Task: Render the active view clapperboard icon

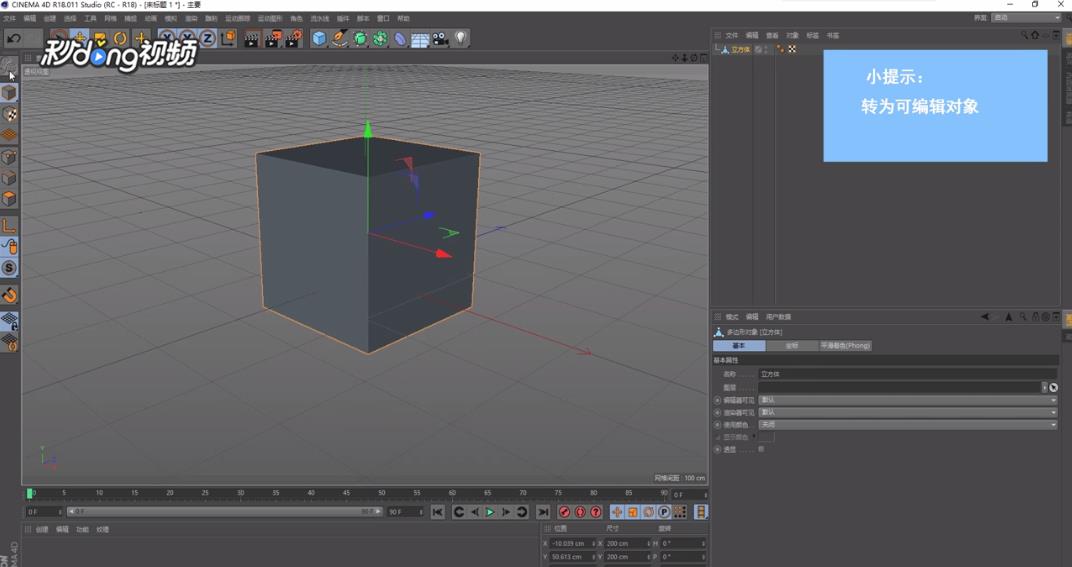Action: 251,39
